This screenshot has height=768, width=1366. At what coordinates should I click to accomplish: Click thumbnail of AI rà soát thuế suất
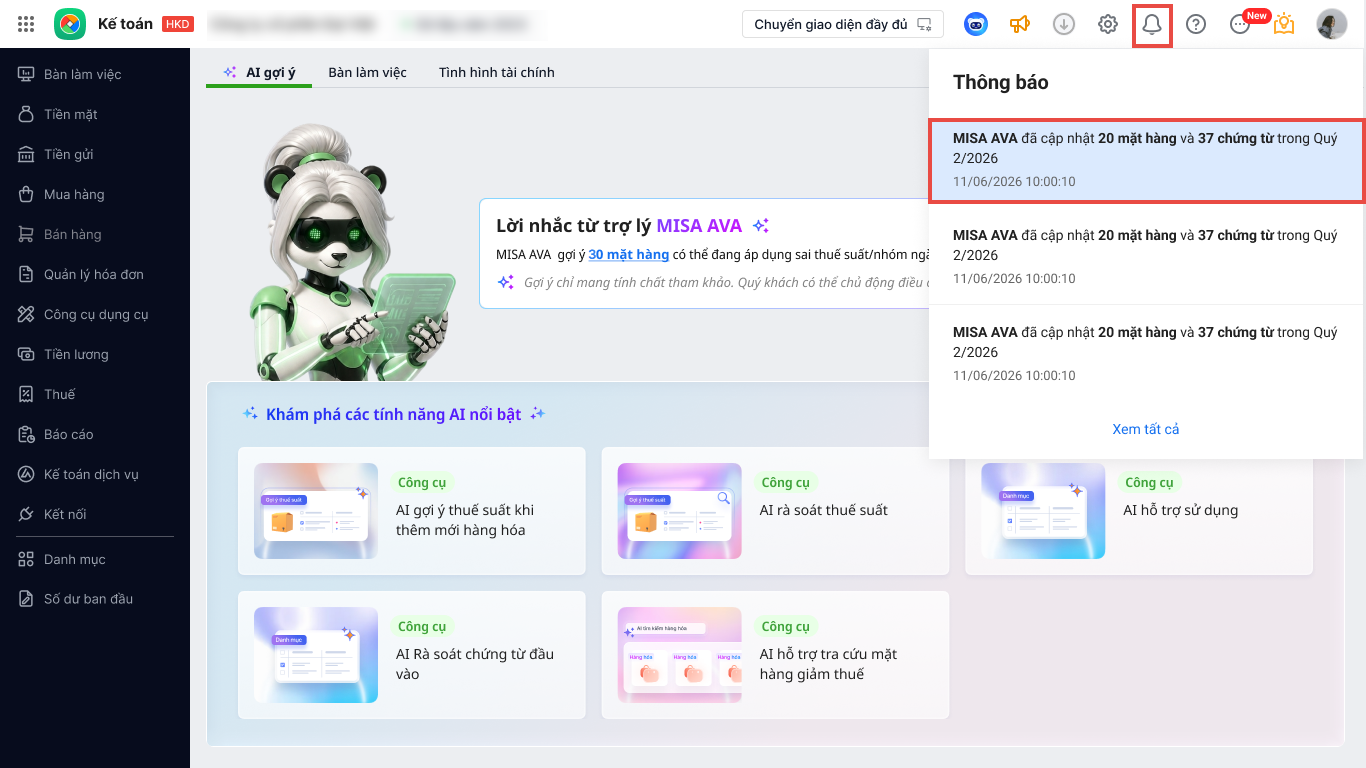point(680,511)
